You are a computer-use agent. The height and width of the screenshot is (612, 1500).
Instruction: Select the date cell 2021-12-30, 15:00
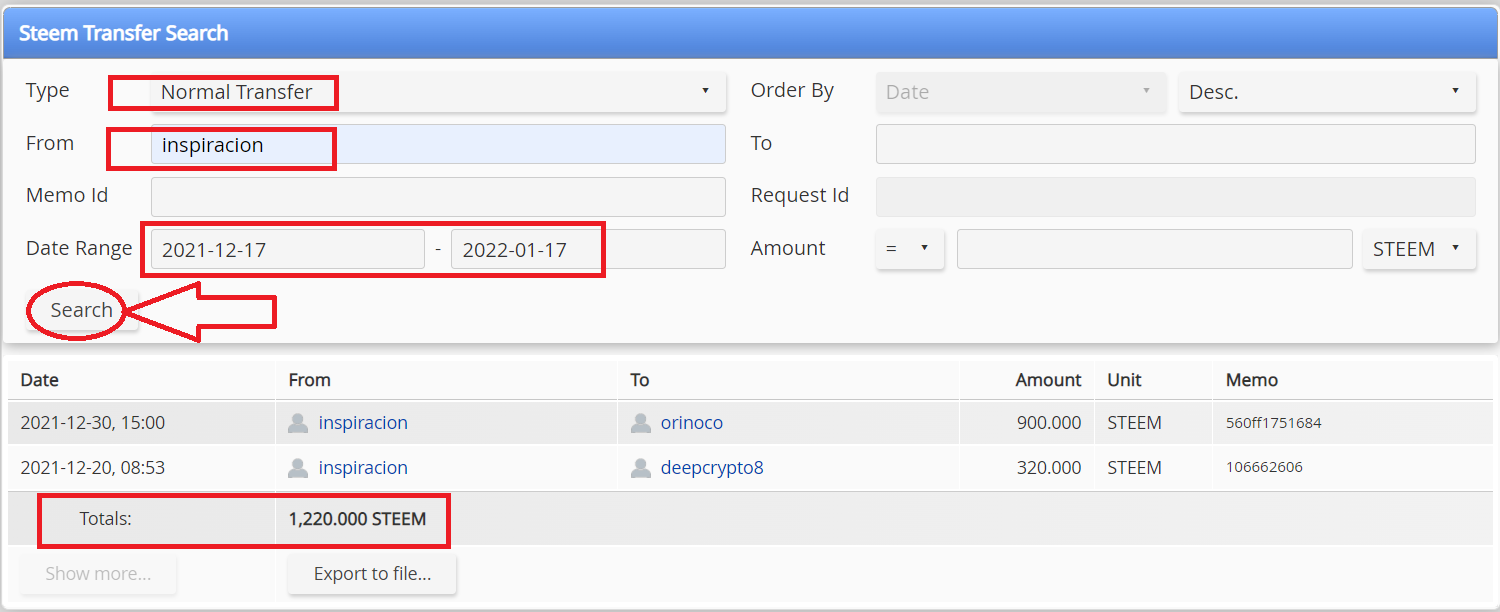click(92, 423)
